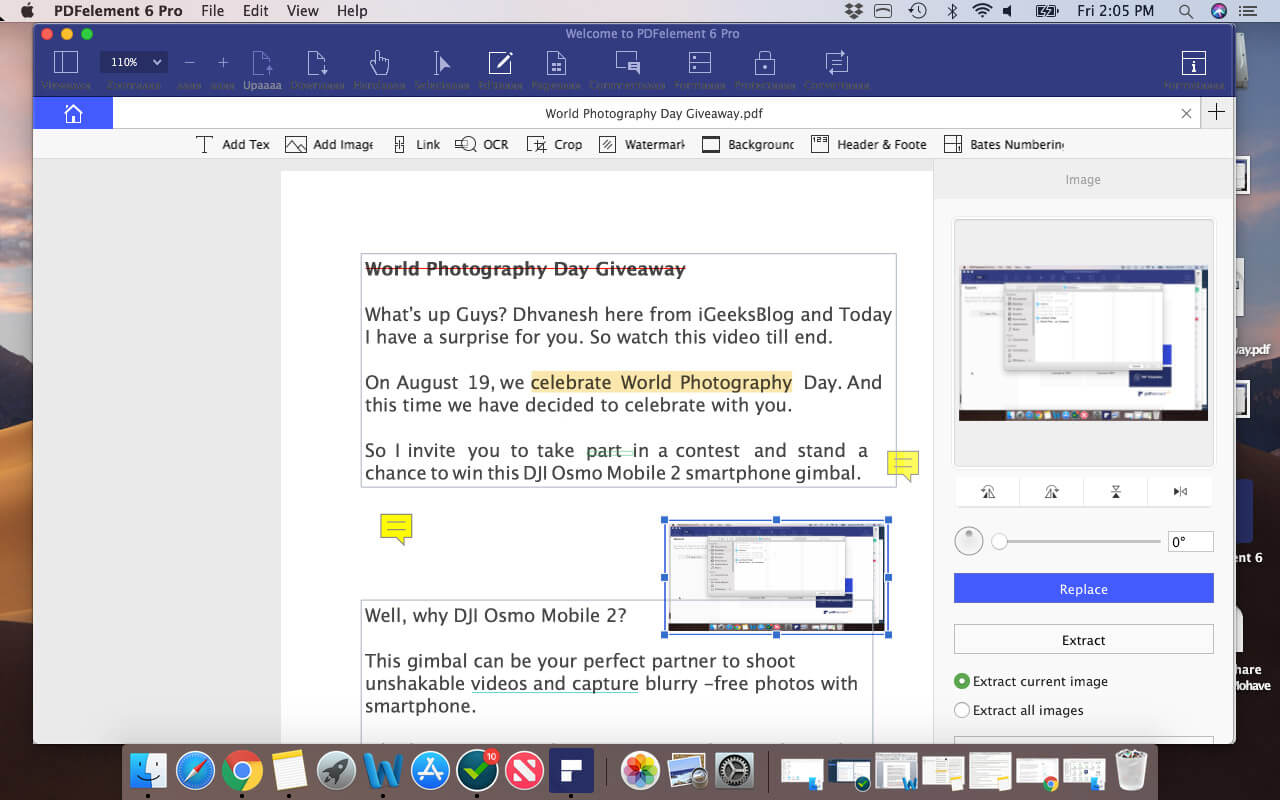Viewport: 1280px width, 800px height.
Task: Rotate image clockwise in Image panel
Action: 1052,491
